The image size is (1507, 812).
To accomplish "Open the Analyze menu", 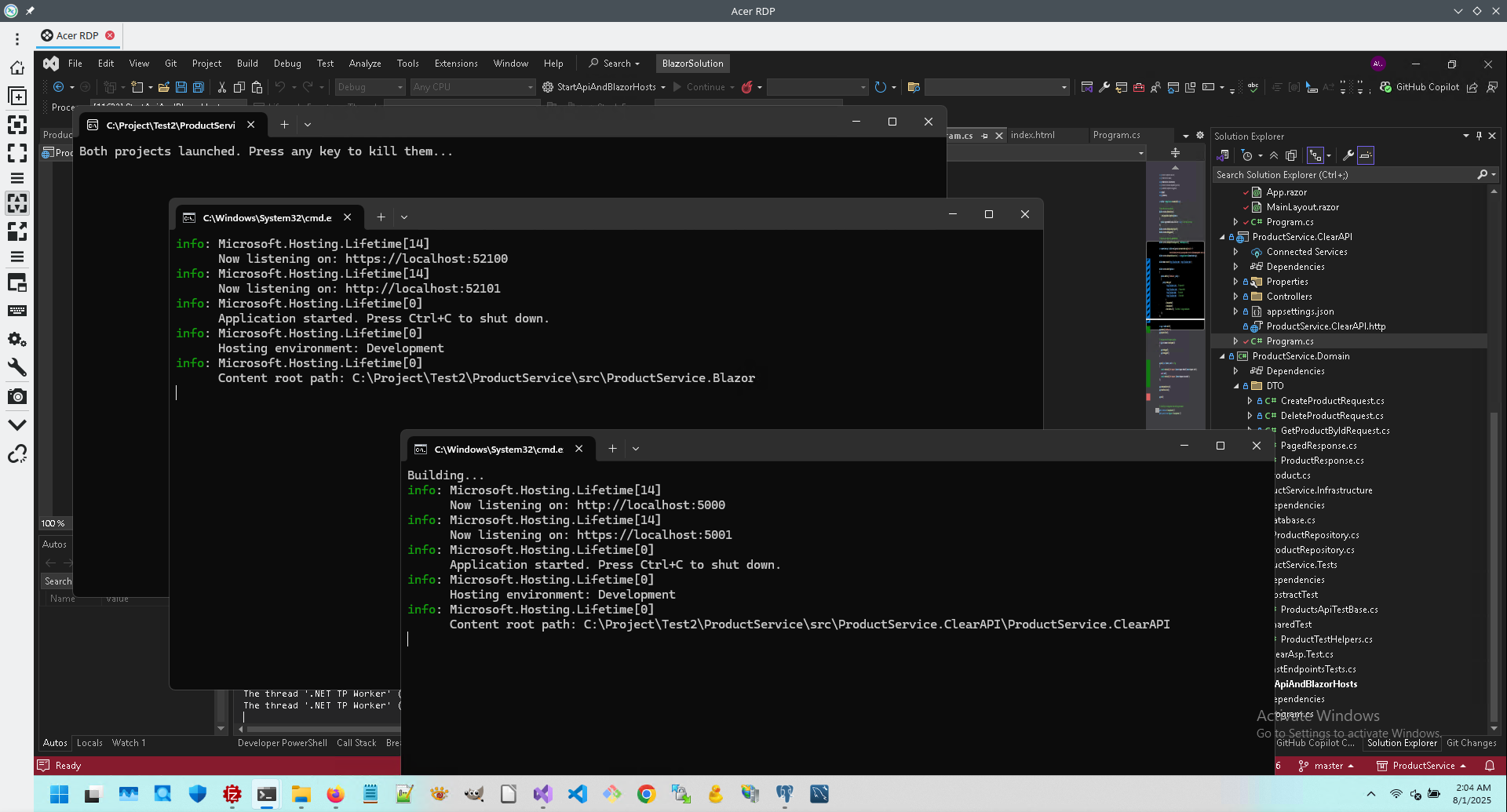I will coord(365,64).
